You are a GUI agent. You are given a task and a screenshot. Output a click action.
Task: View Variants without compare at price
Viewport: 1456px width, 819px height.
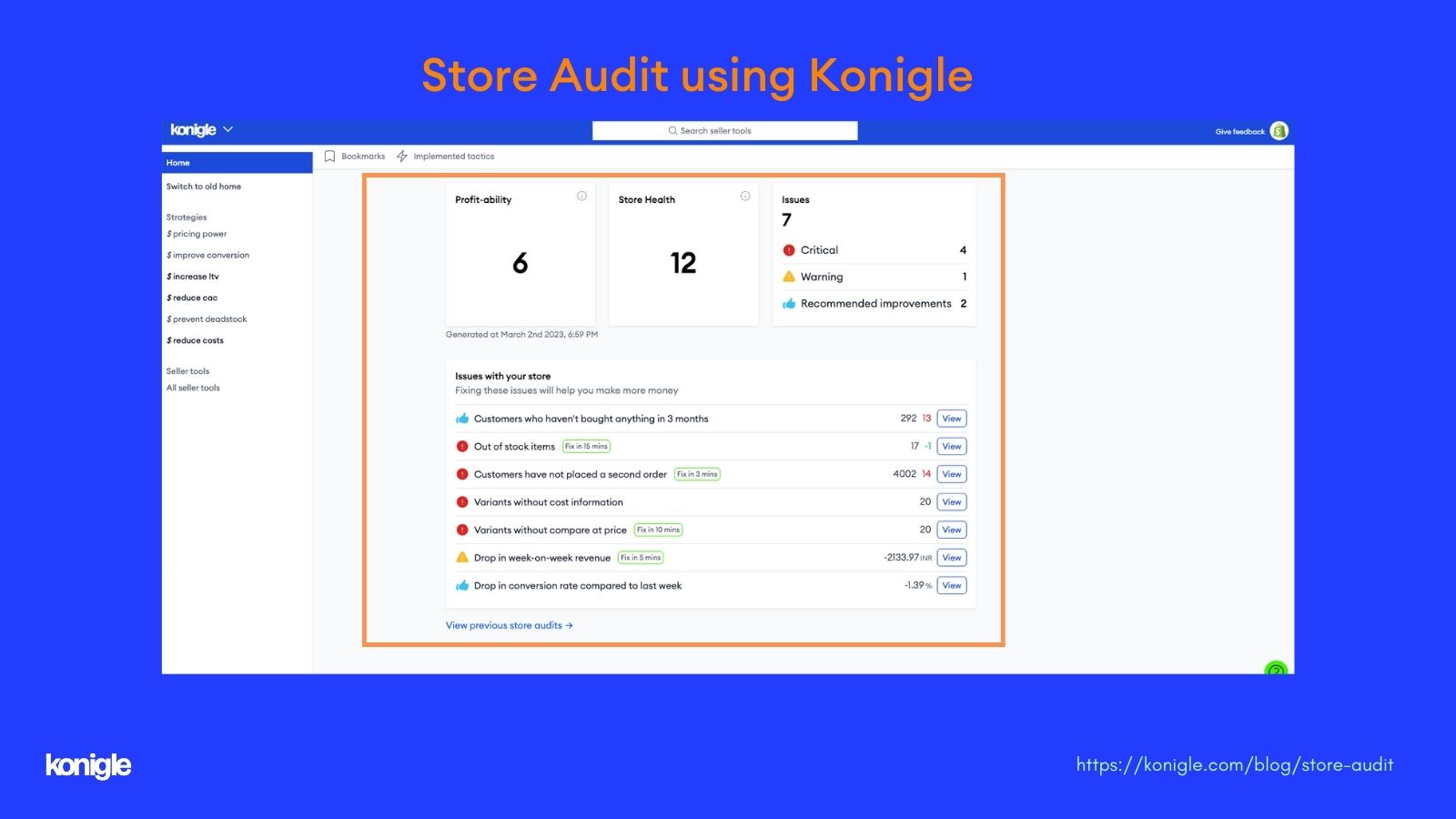point(952,530)
